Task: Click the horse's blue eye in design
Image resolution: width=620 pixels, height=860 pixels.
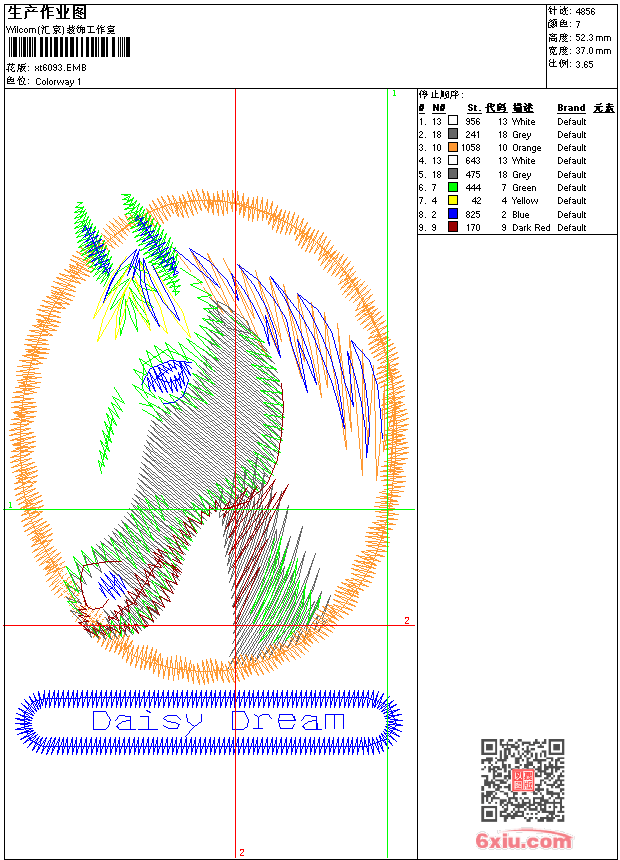Action: point(166,377)
